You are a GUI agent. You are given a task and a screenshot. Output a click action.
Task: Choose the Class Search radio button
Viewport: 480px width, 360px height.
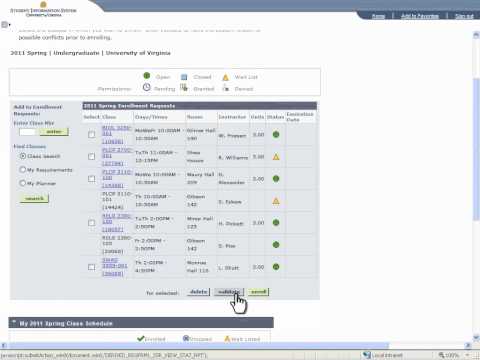pyautogui.click(x=23, y=156)
